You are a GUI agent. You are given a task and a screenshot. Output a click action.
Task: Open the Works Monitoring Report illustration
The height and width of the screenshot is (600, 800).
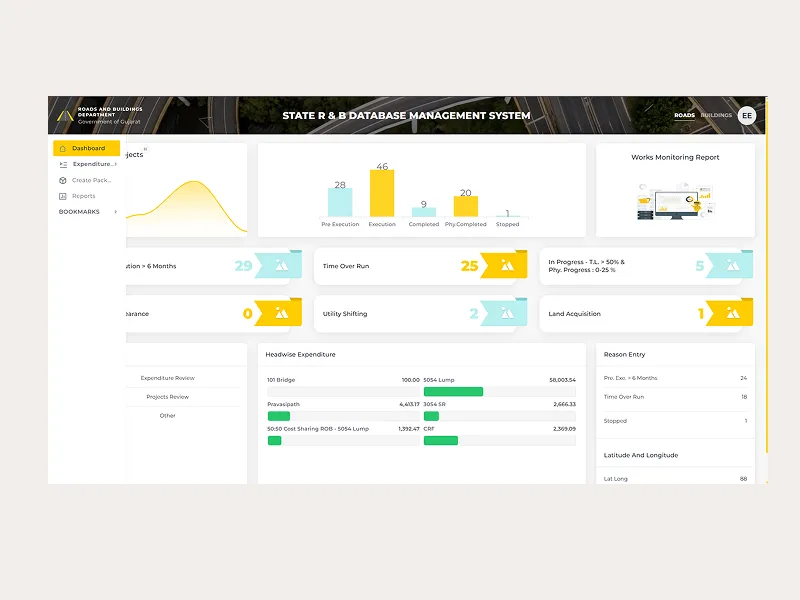pyautogui.click(x=675, y=201)
